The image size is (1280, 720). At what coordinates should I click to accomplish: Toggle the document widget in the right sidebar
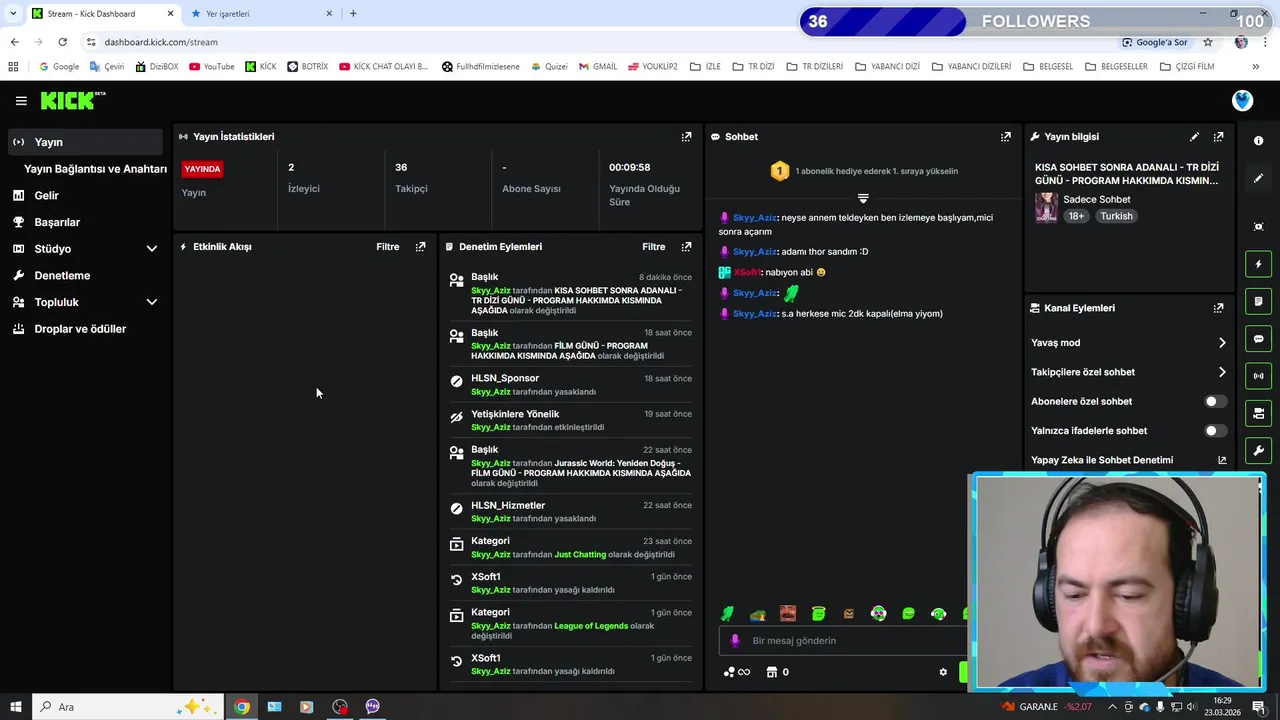[x=1258, y=301]
